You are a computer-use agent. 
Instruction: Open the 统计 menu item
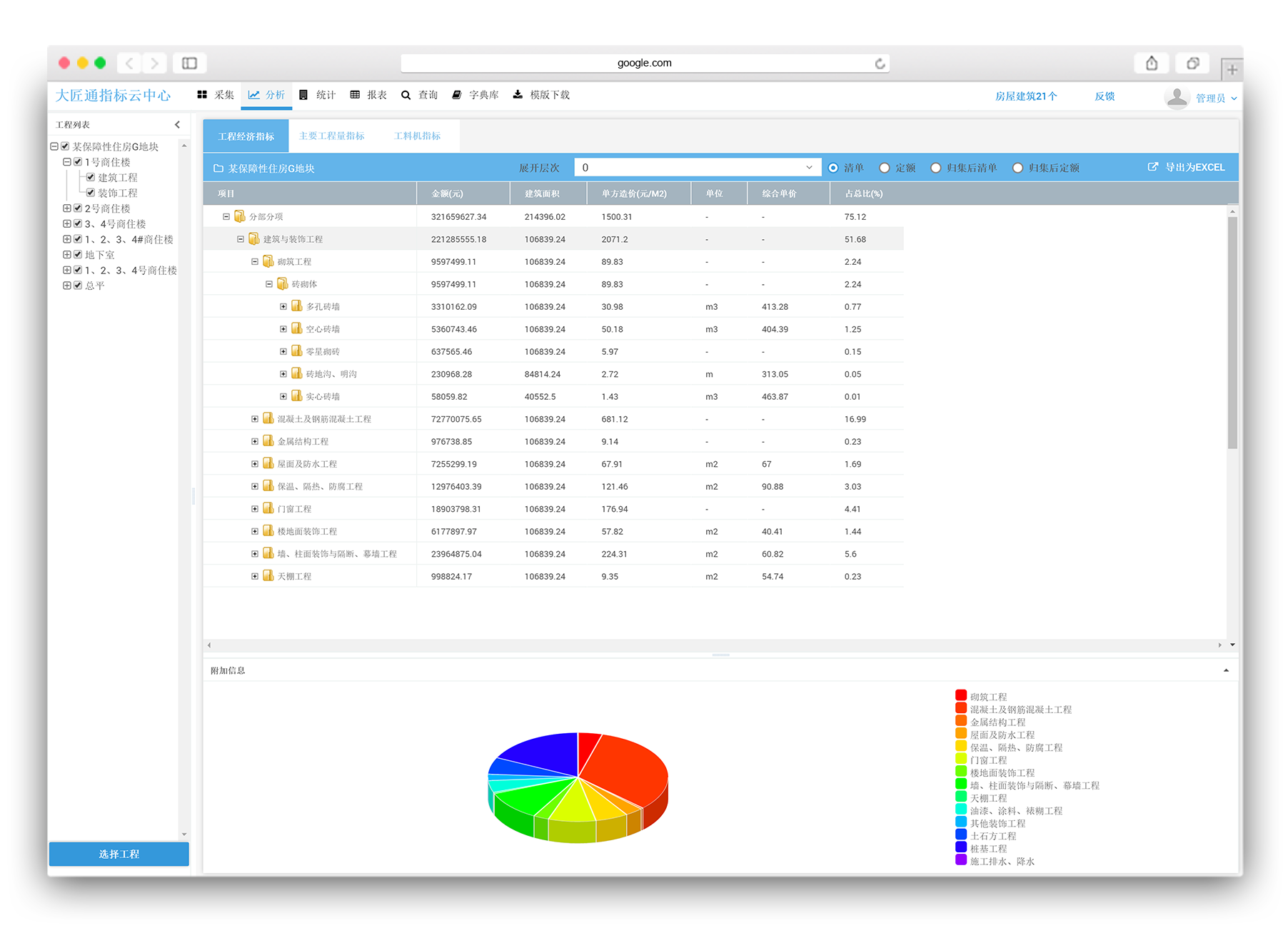point(318,95)
